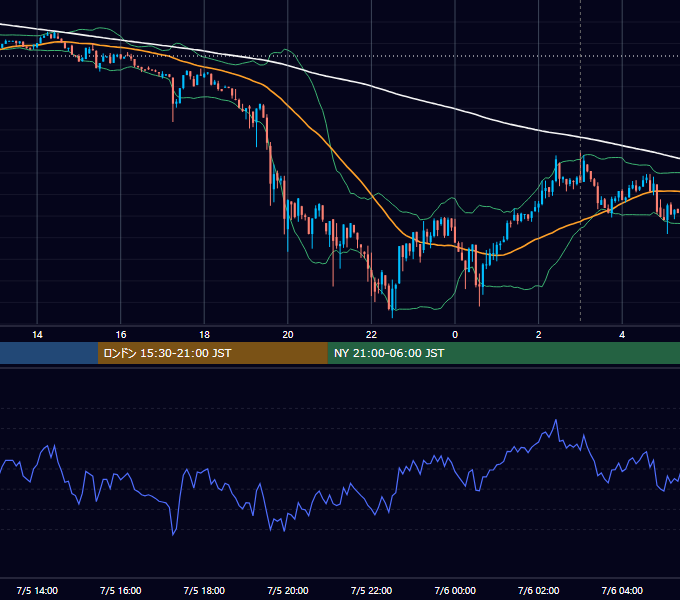Screen dimensions: 680x600
Task: Click the 4 hour axis label
Action: (622, 335)
